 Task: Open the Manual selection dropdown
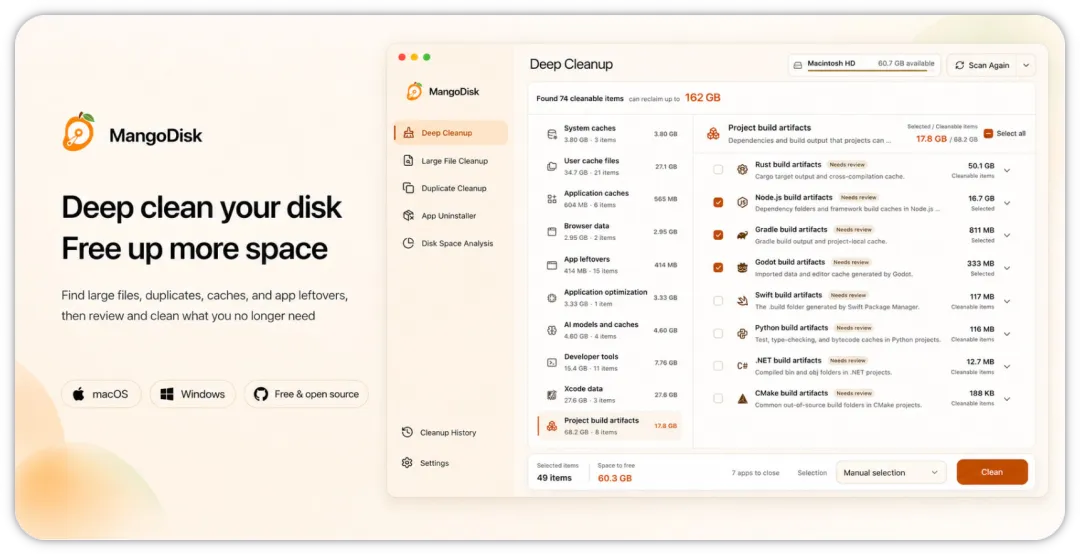[x=891, y=472]
